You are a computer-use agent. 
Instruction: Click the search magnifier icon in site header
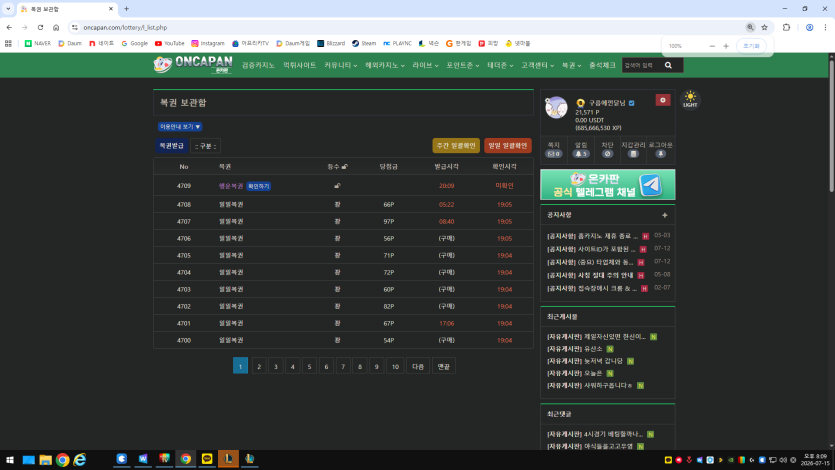(x=668, y=65)
